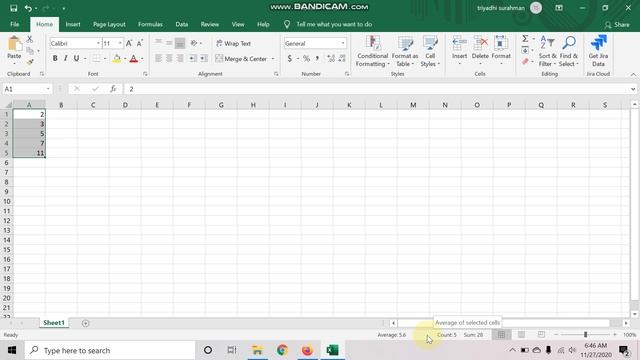This screenshot has height=360, width=640.
Task: Toggle Merge & Center
Action: point(241,59)
